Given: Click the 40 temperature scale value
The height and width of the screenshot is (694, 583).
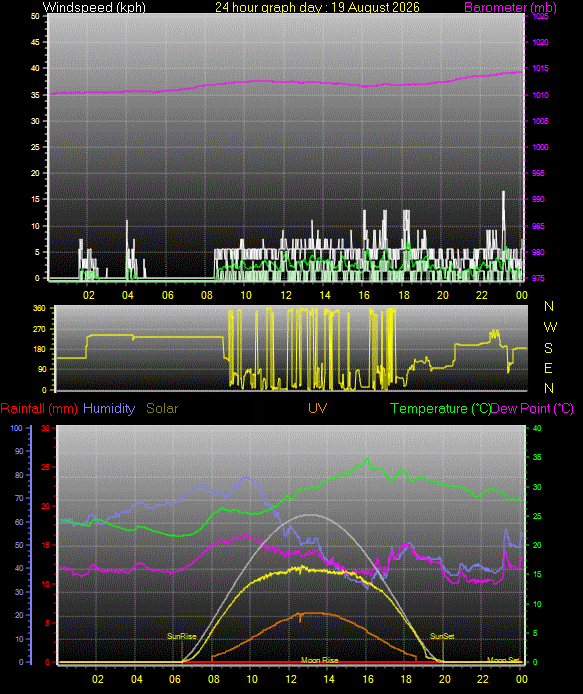Looking at the screenshot, I should point(537,428).
